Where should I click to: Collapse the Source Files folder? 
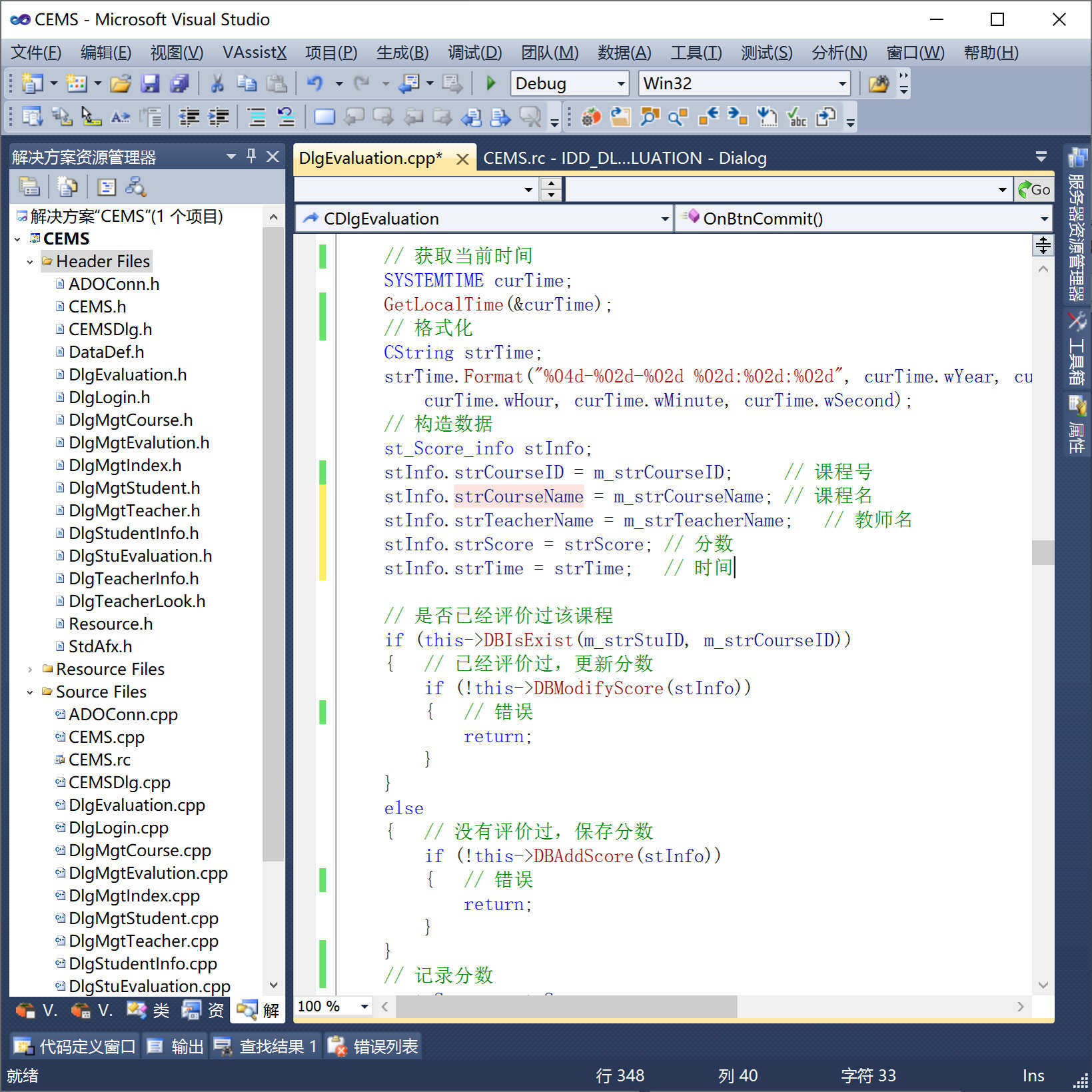point(30,692)
